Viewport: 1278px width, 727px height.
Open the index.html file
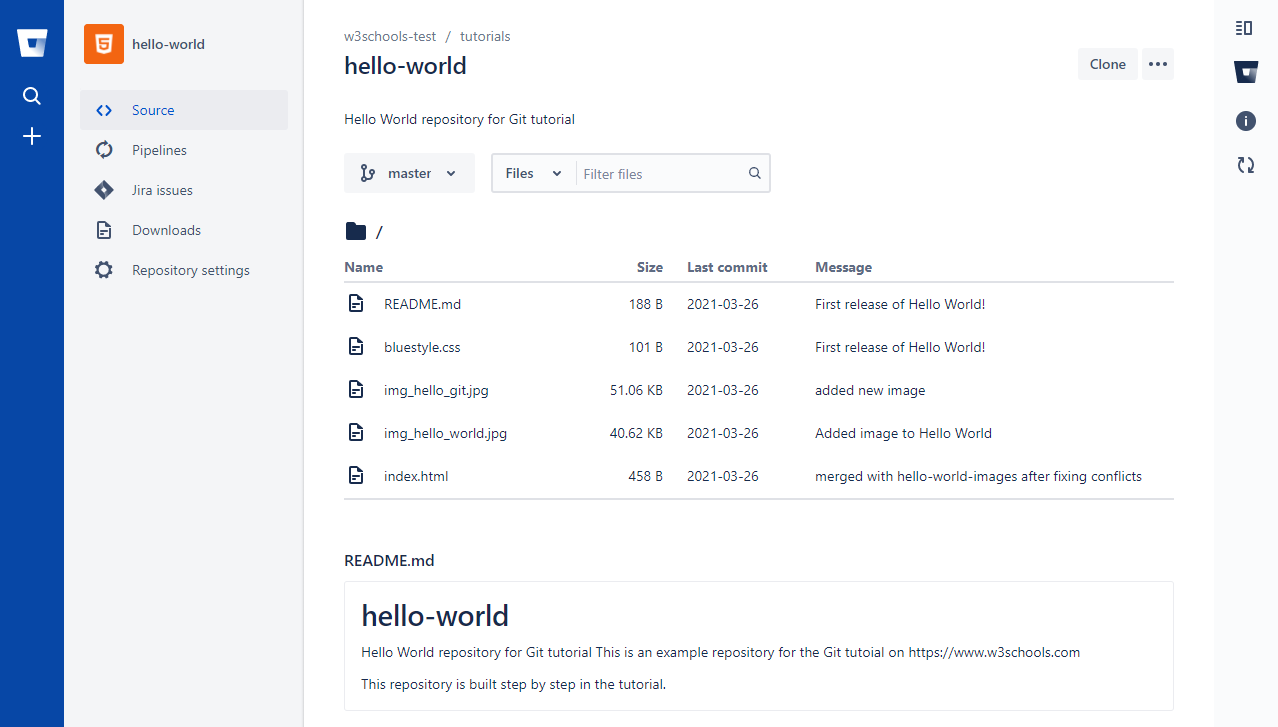(416, 476)
